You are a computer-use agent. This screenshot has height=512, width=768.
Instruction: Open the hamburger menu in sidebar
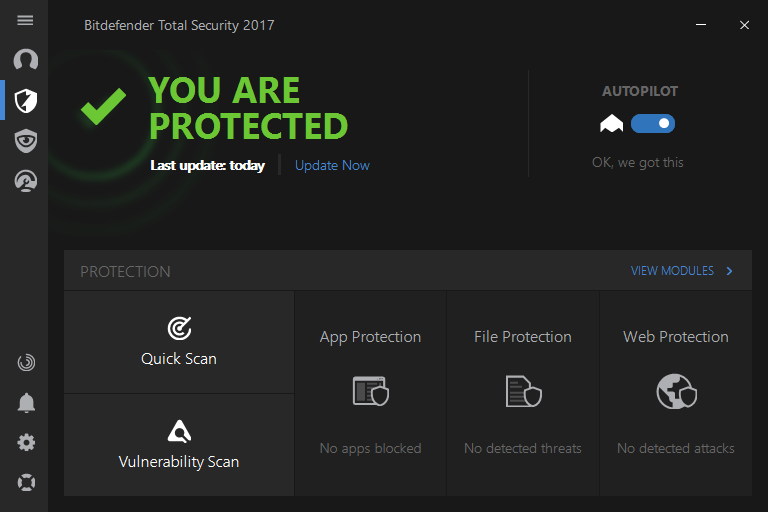click(26, 20)
